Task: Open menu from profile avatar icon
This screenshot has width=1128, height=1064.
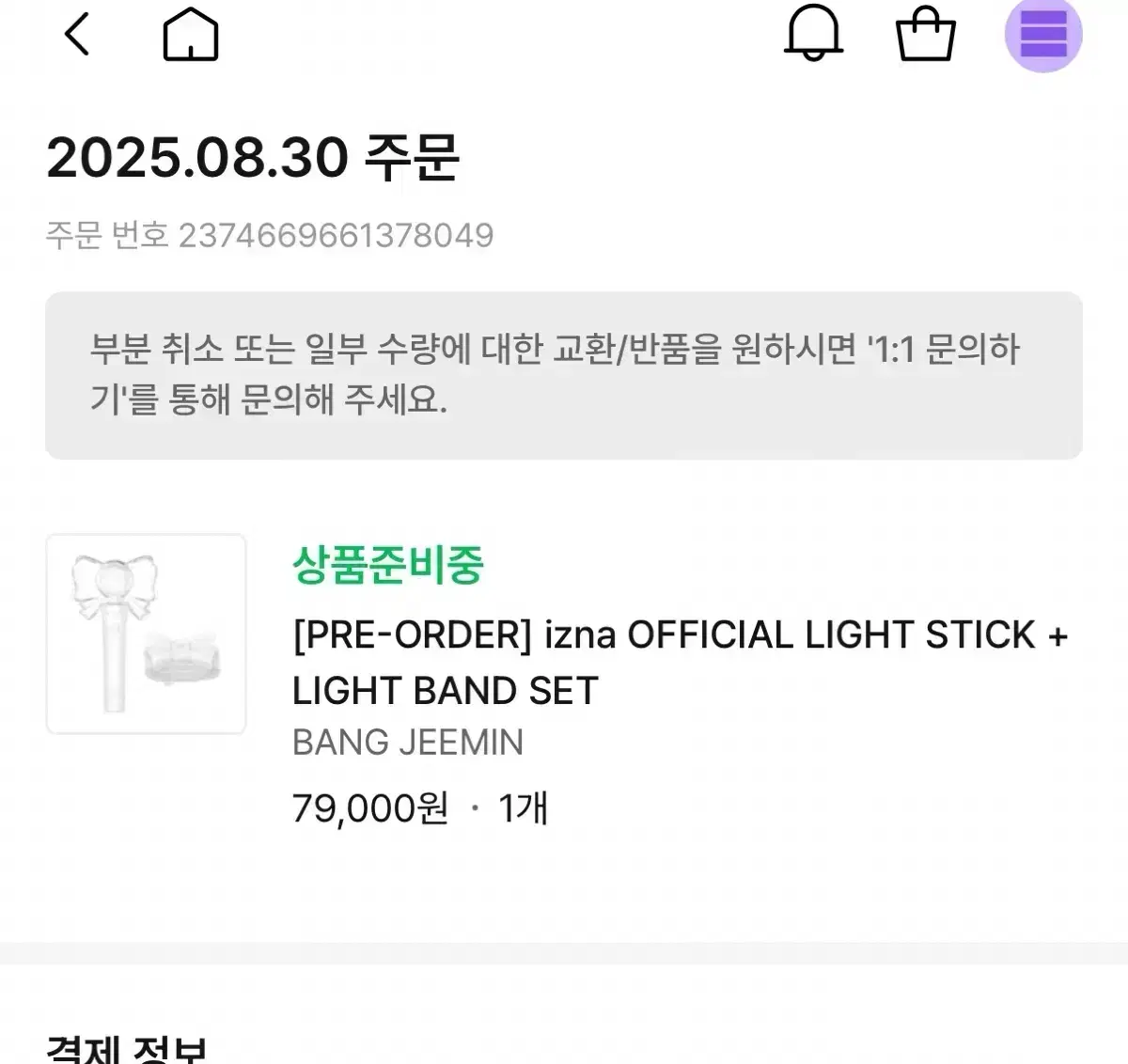Action: [x=1044, y=36]
